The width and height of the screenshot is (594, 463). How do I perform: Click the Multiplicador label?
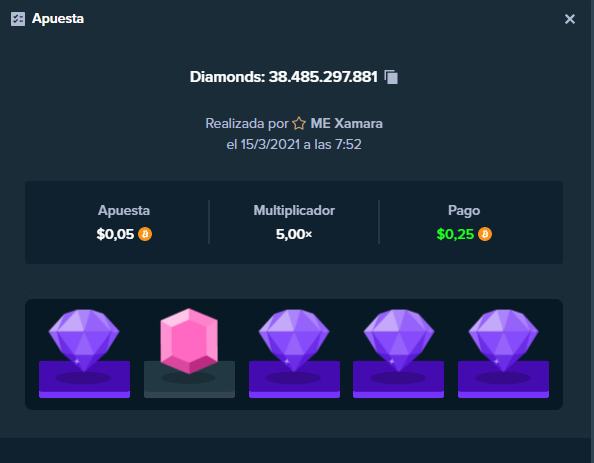294,210
